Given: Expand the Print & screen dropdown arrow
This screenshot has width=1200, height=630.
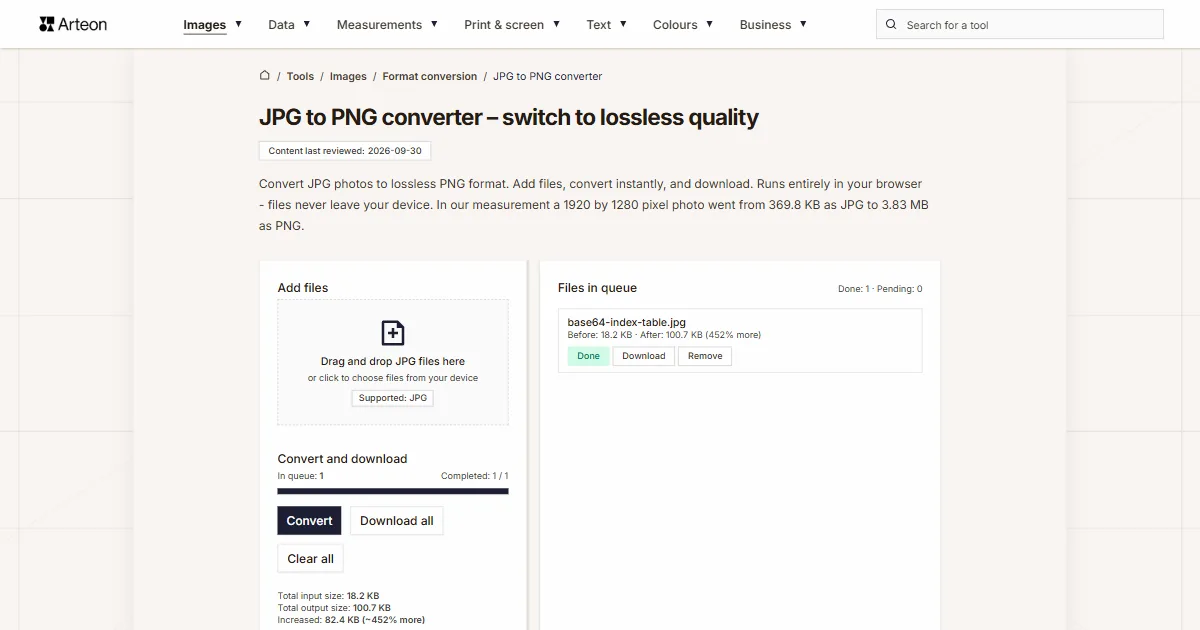Looking at the screenshot, I should point(556,24).
